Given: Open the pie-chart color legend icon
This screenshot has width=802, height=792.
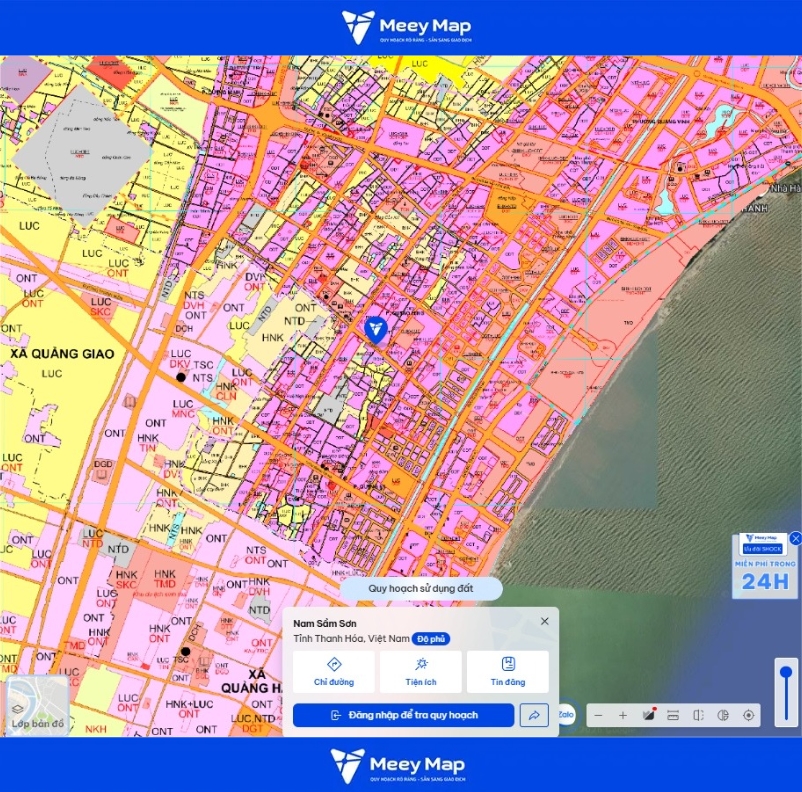Looking at the screenshot, I should pyautogui.click(x=723, y=715).
